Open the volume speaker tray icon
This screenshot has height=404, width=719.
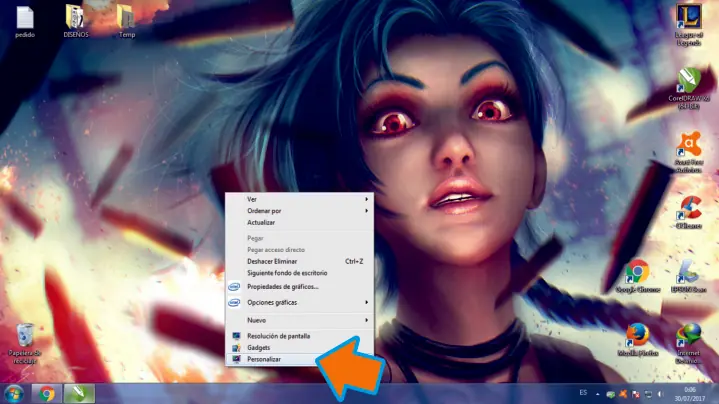point(660,394)
